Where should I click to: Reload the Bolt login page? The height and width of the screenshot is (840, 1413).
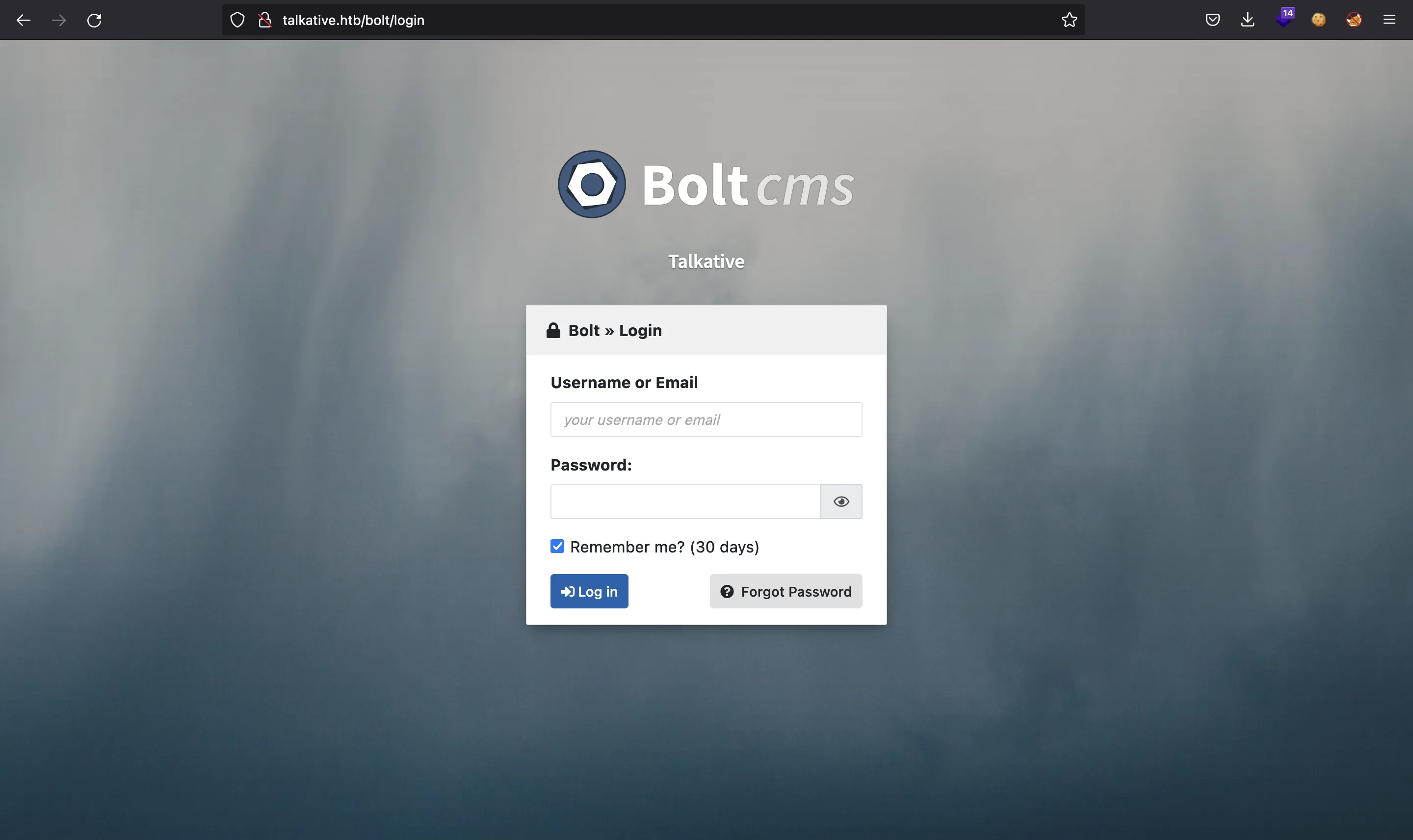[x=94, y=21]
